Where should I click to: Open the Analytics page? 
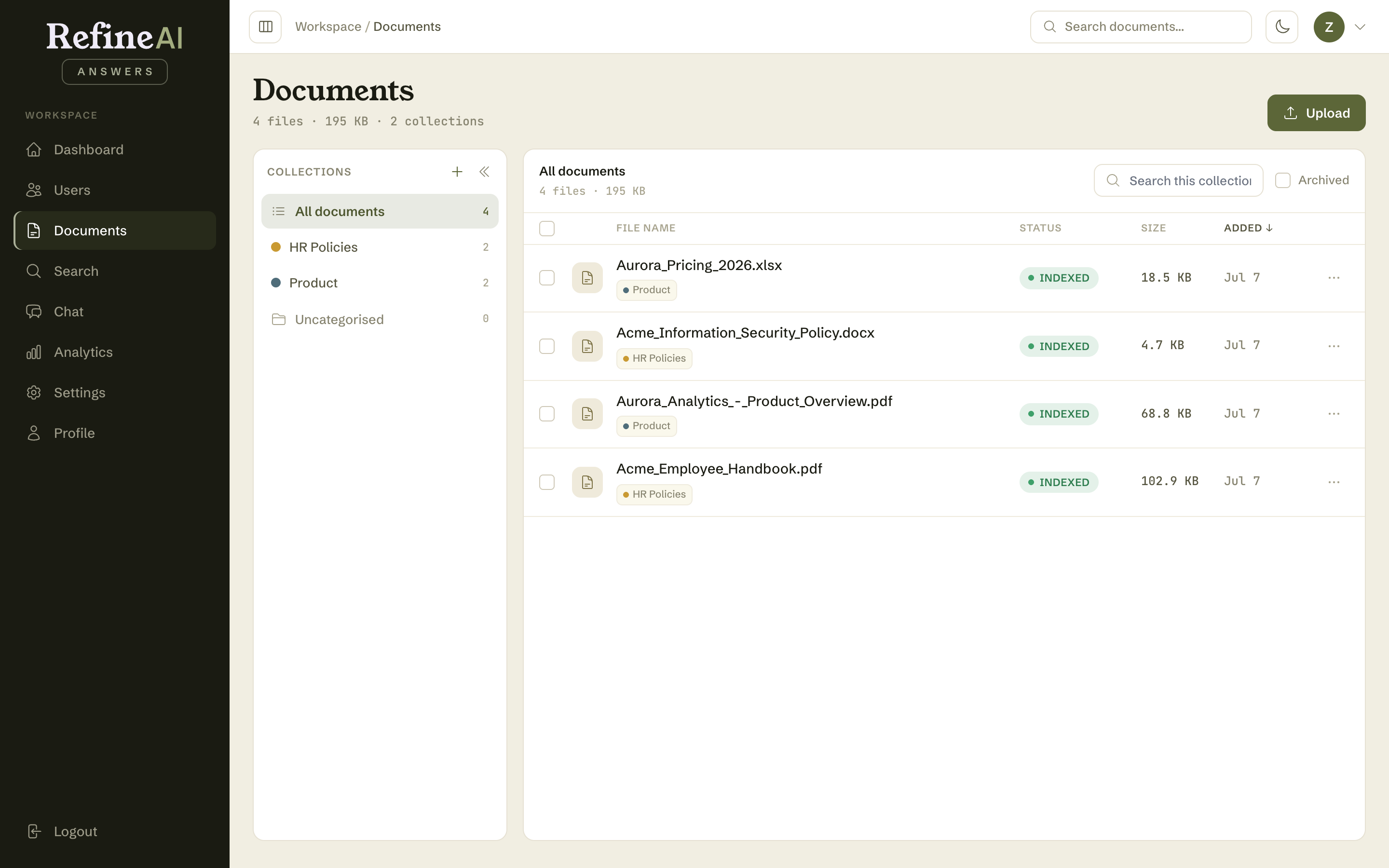coord(115,352)
